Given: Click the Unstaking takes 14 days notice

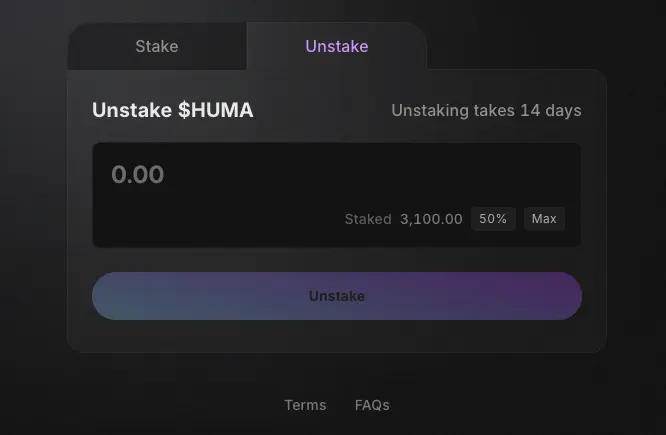Looking at the screenshot, I should [486, 110].
